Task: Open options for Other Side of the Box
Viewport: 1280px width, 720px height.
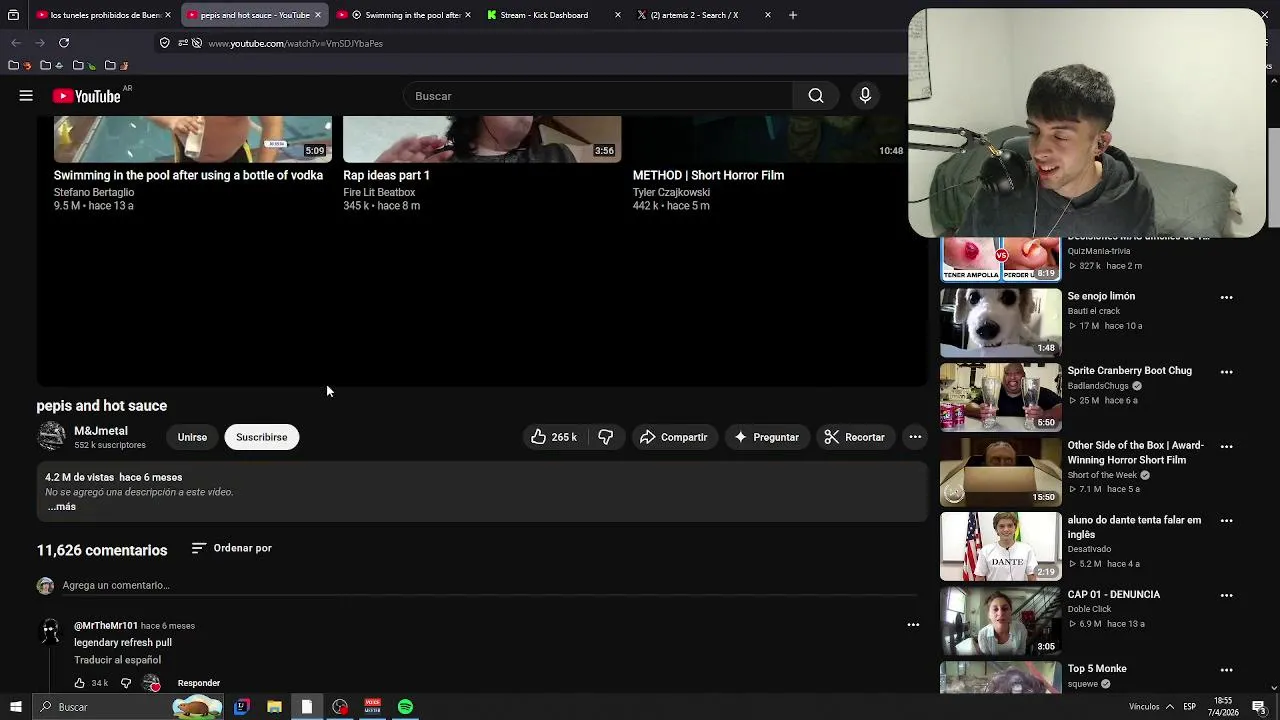Action: pyautogui.click(x=1226, y=446)
